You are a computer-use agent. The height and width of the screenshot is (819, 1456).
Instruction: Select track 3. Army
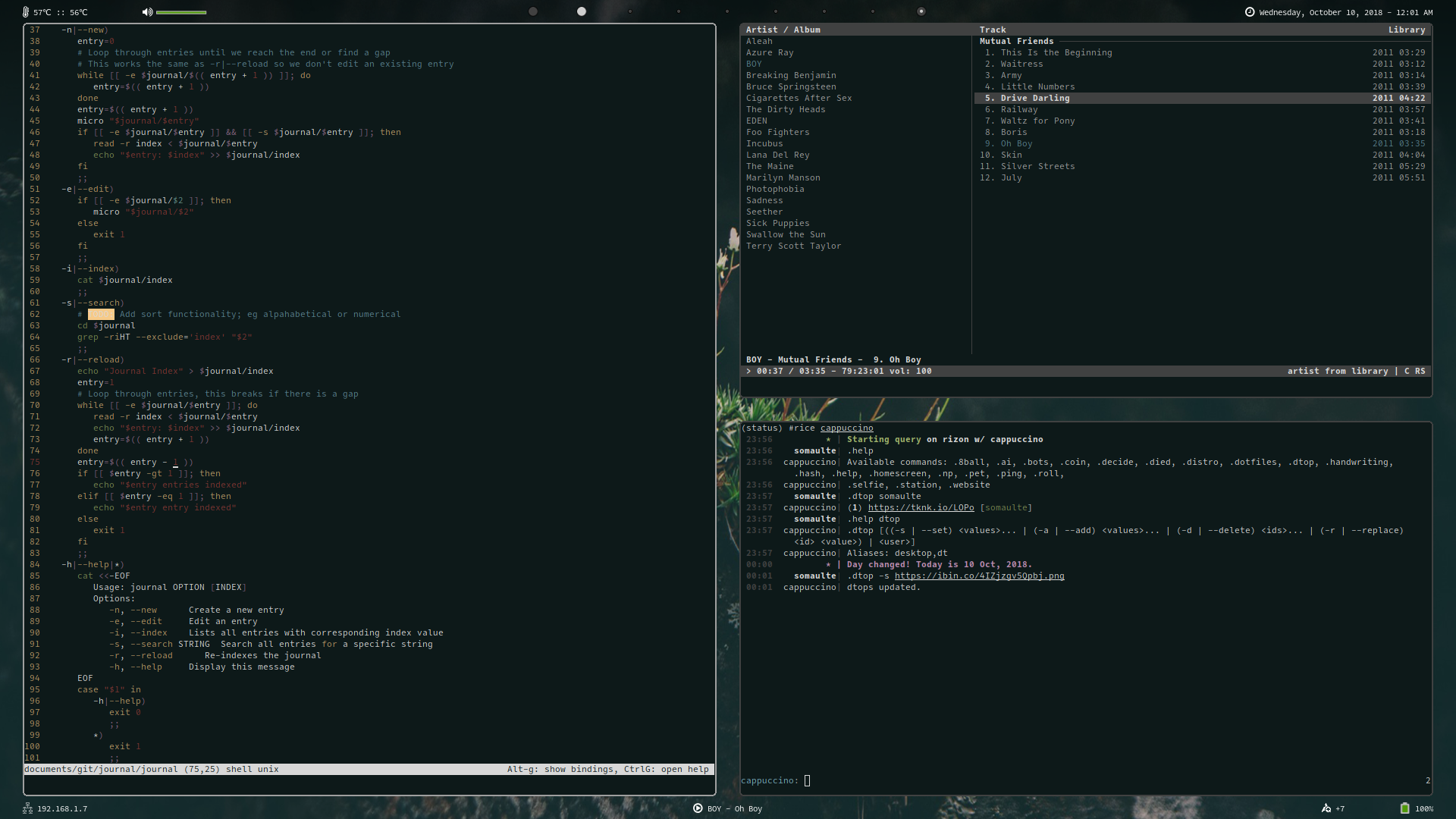click(x=1203, y=76)
